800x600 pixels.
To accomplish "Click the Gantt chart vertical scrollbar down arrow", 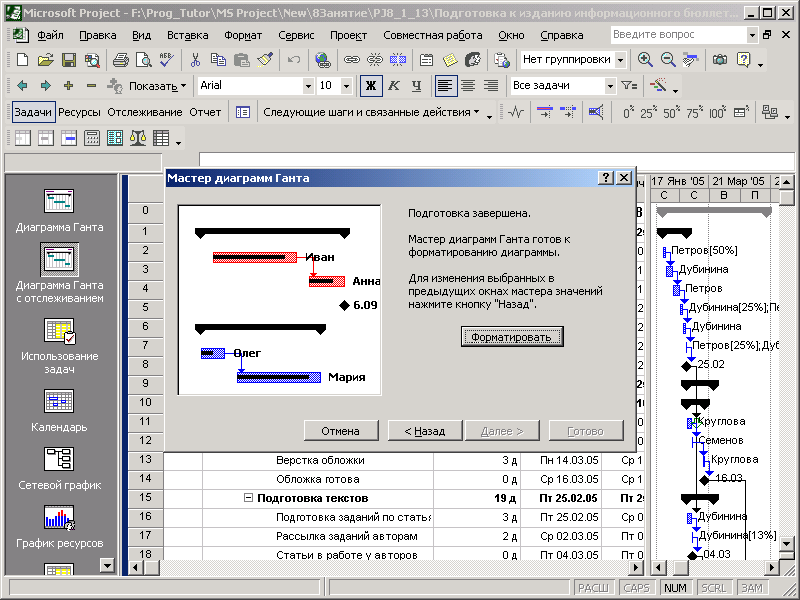I will (786, 544).
